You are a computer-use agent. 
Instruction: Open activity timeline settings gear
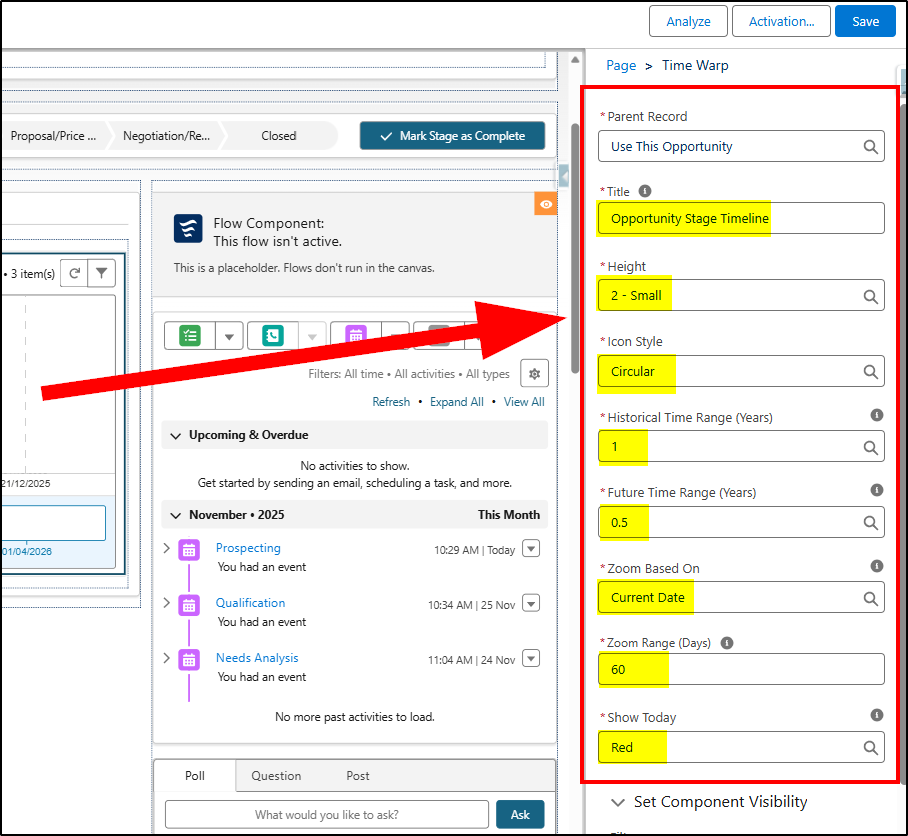pyautogui.click(x=534, y=373)
